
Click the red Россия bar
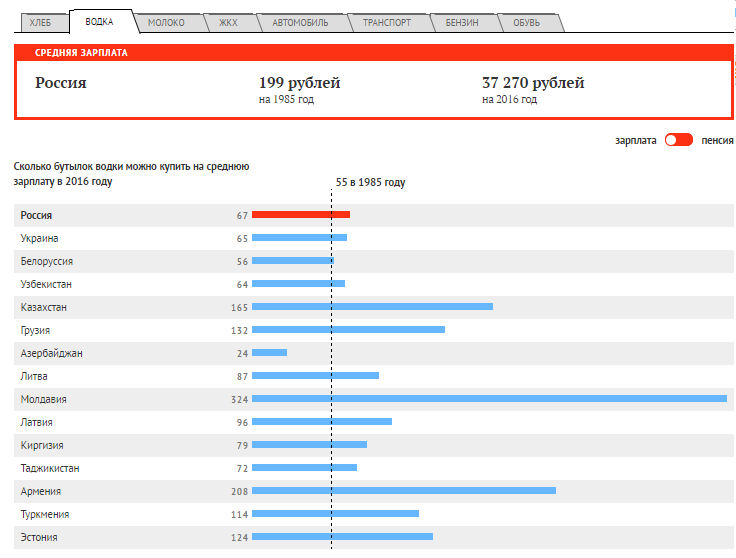pyautogui.click(x=300, y=215)
